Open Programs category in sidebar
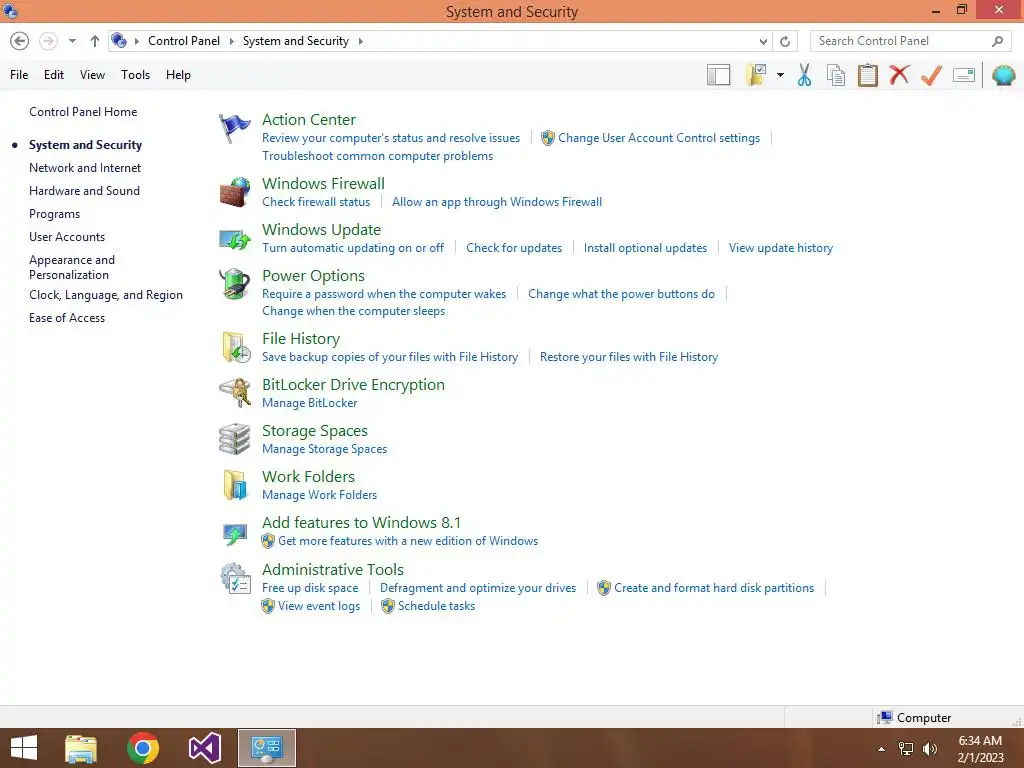The image size is (1024, 768). point(54,214)
